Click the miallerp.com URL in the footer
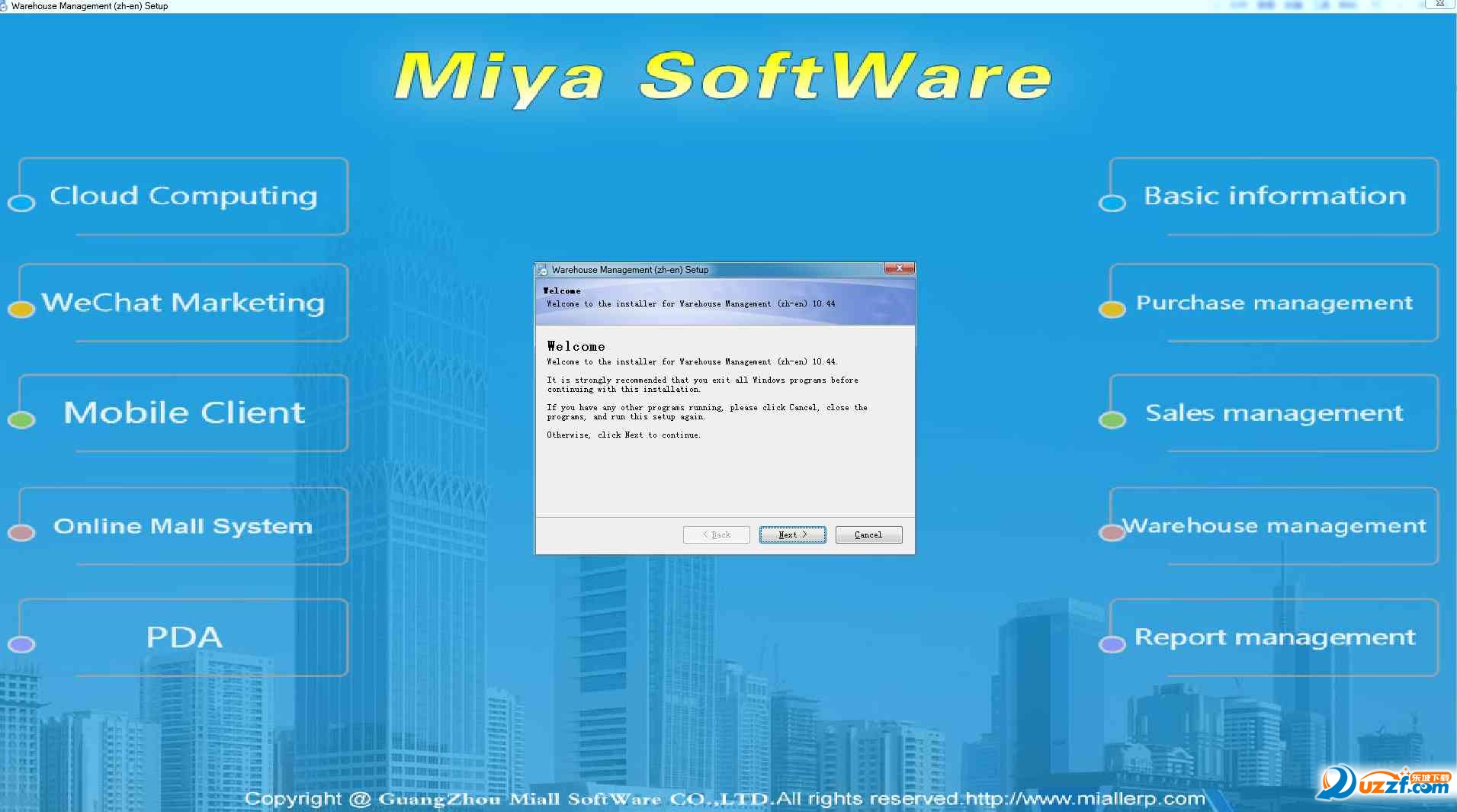The width and height of the screenshot is (1457, 812). (x=1086, y=798)
